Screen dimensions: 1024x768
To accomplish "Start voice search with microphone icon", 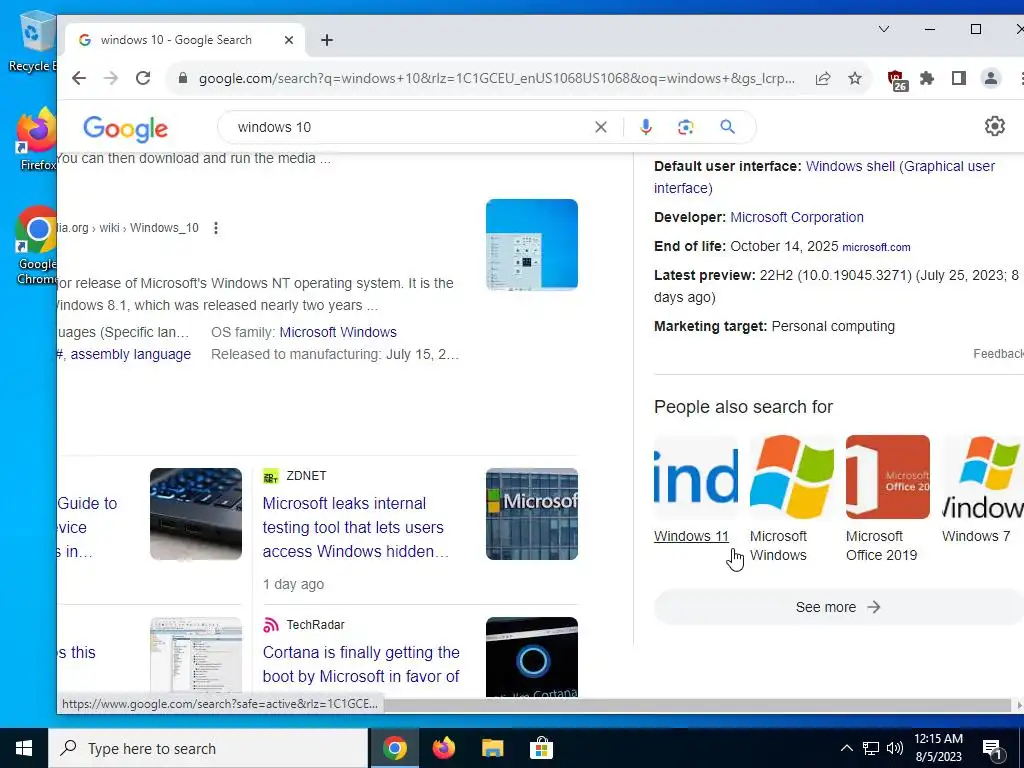I will (x=645, y=127).
